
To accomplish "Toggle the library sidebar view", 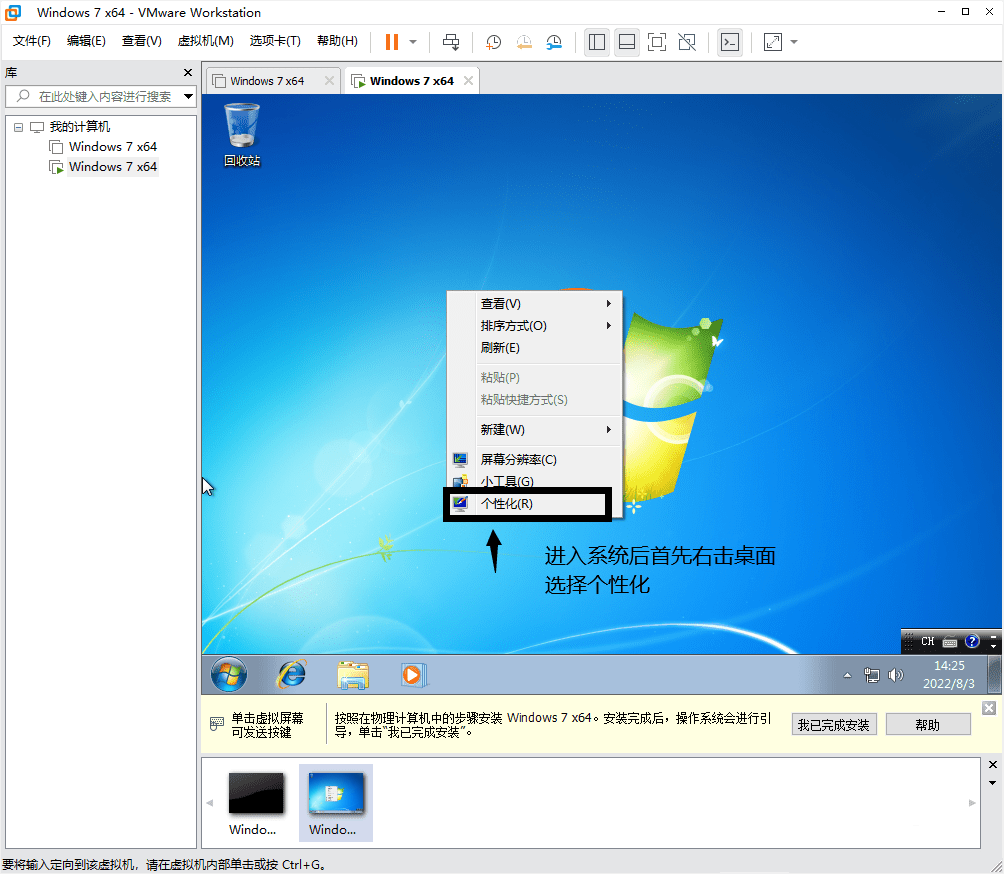I will tap(597, 42).
